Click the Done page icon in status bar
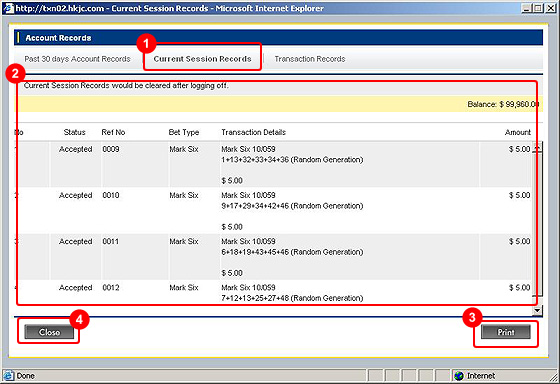The height and width of the screenshot is (384, 560). (x=9, y=376)
